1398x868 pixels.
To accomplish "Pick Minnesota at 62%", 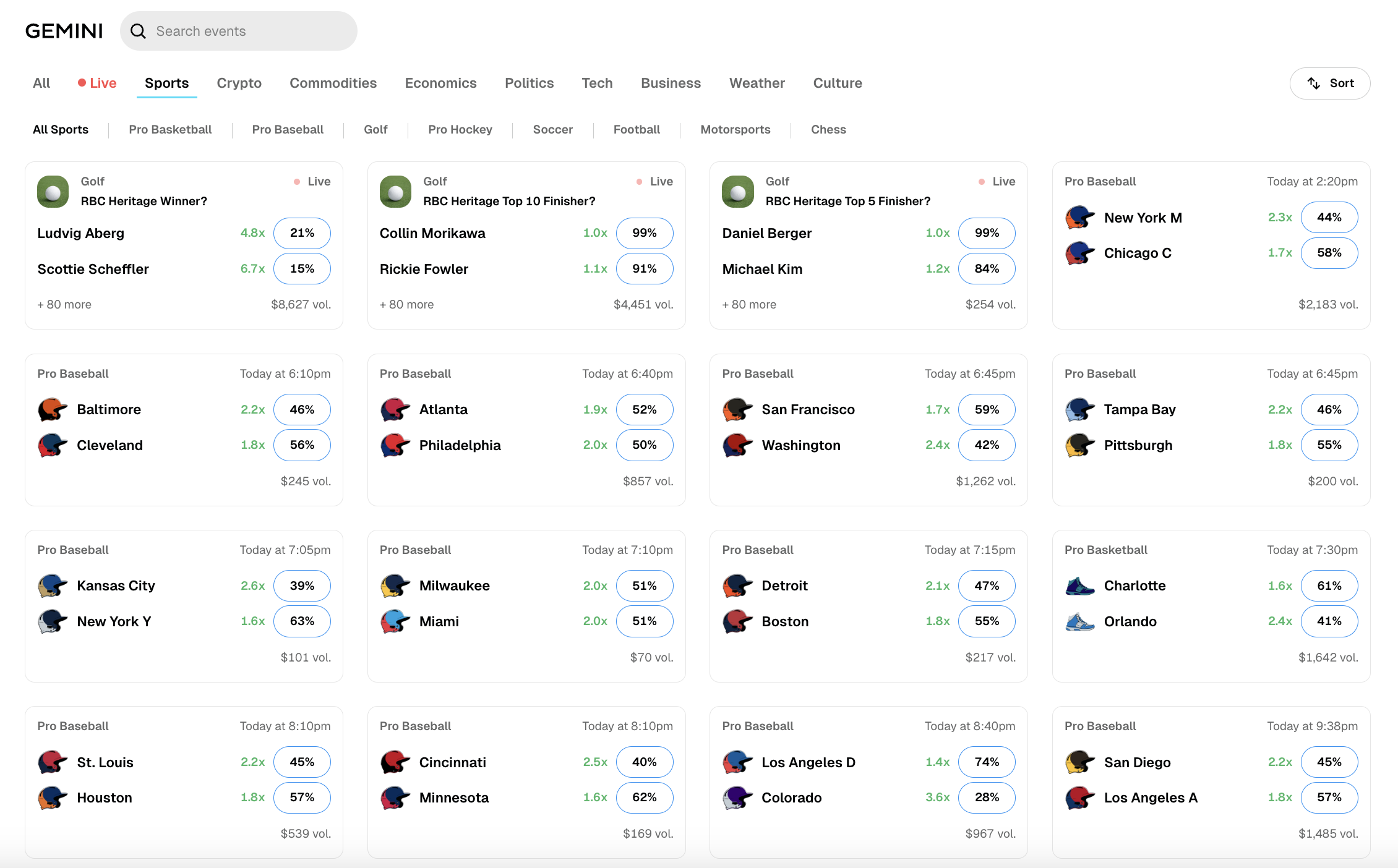I will point(645,798).
